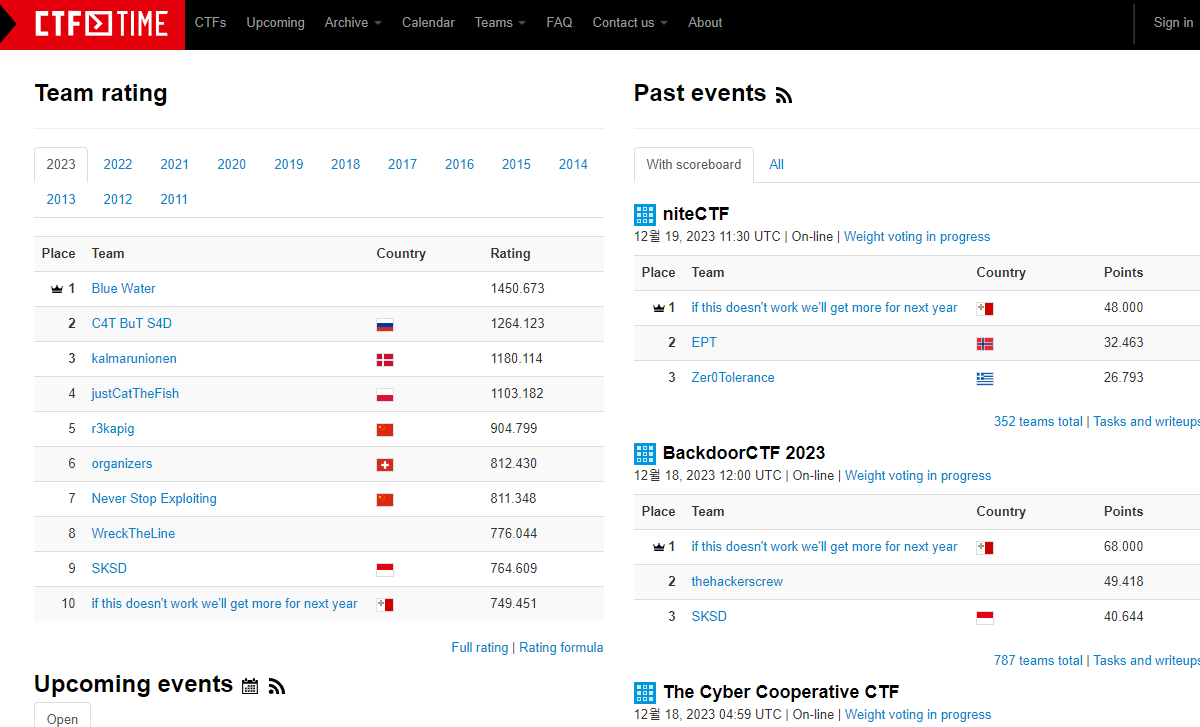
Task: Select the 2015 rating tab
Action: 517,164
